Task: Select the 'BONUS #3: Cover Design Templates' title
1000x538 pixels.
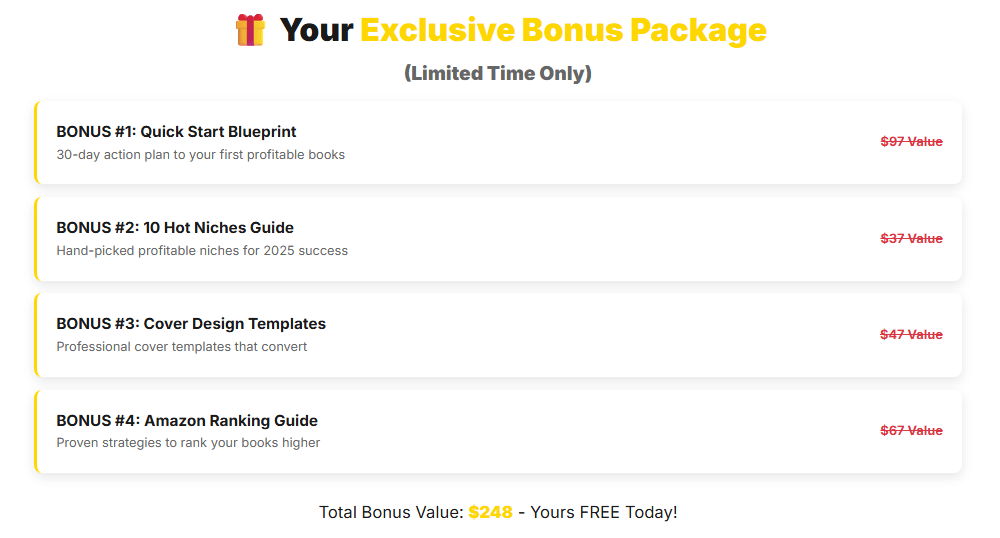Action: (x=191, y=324)
